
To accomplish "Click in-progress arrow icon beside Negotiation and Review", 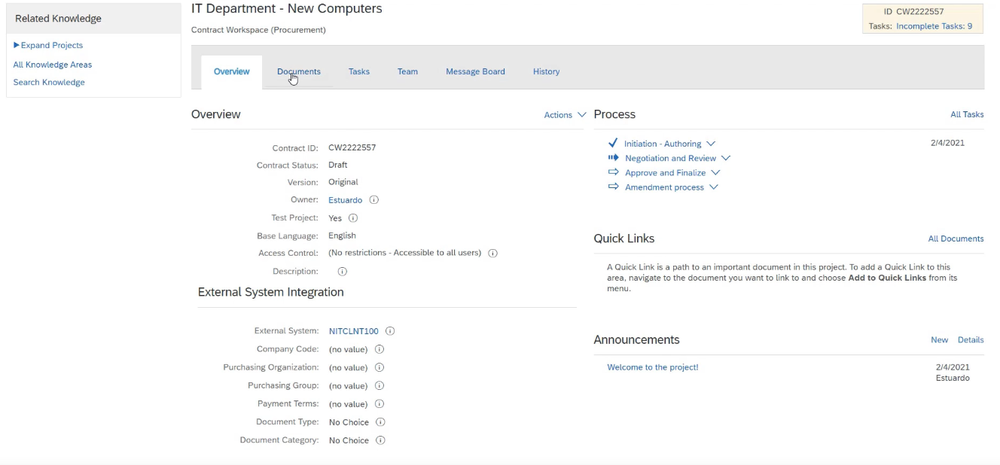I will pos(613,158).
